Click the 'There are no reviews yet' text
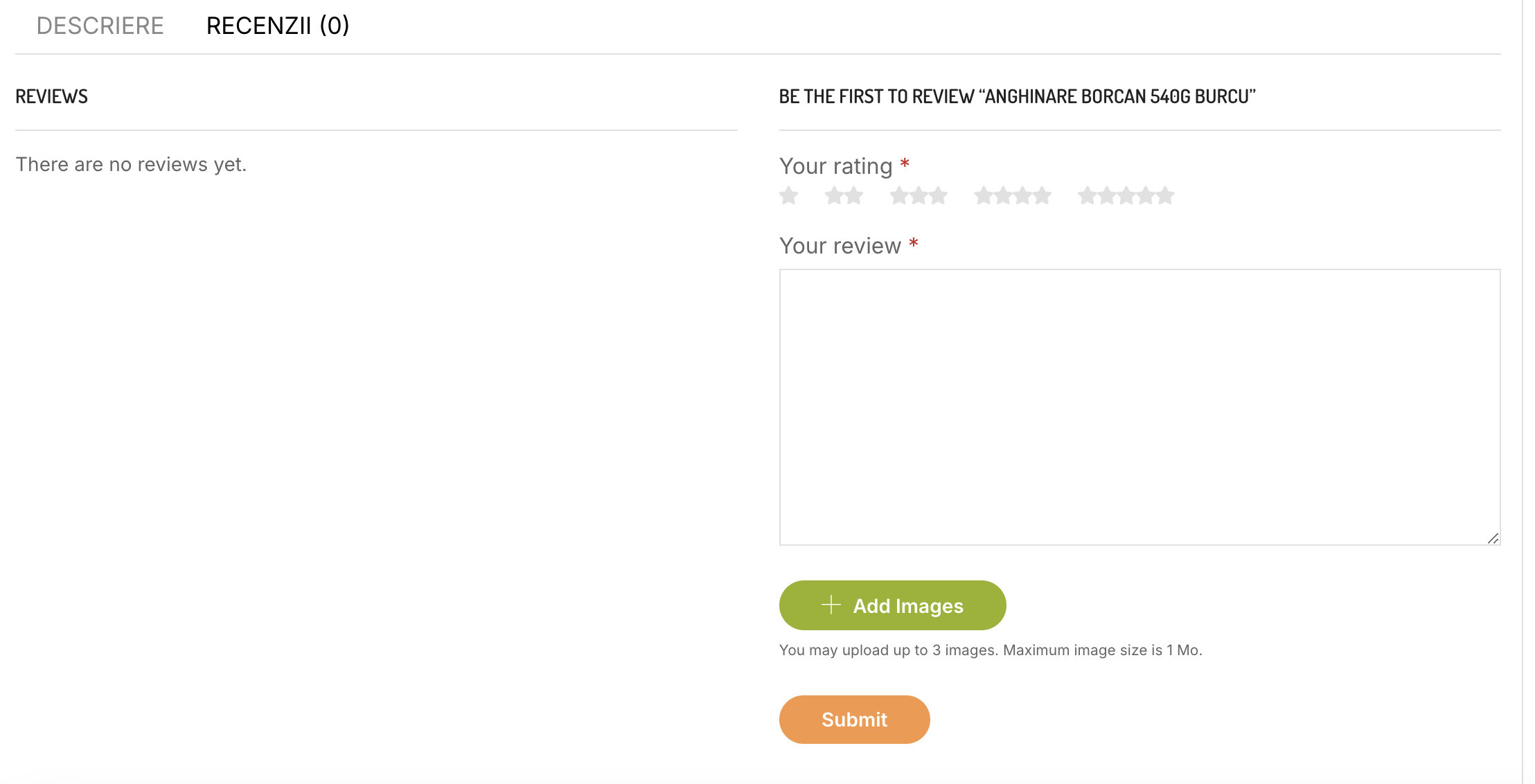The height and width of the screenshot is (784, 1535). coord(131,165)
